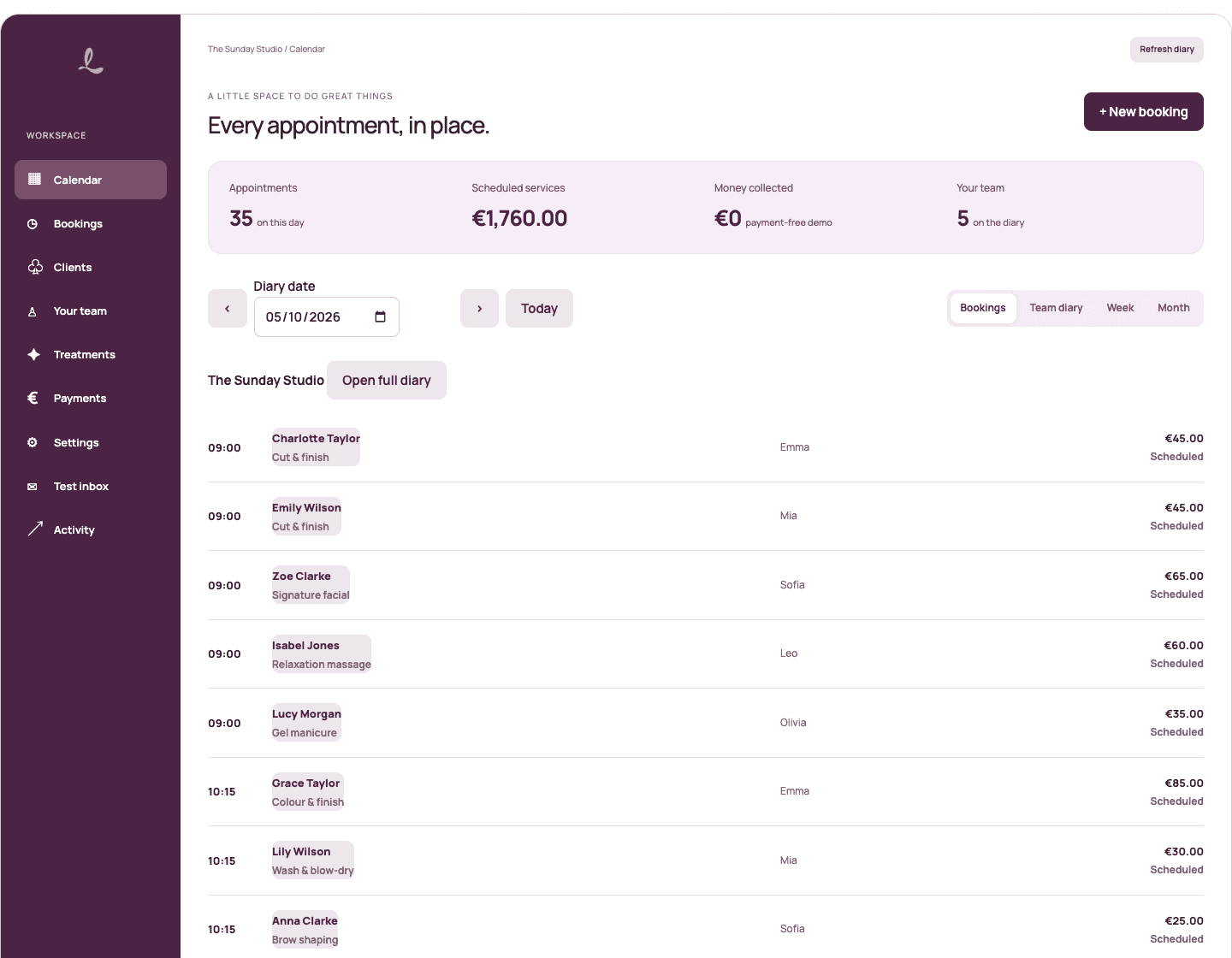Open Emily Wilson's Cut & finish booking
1232x958 pixels.
point(306,517)
